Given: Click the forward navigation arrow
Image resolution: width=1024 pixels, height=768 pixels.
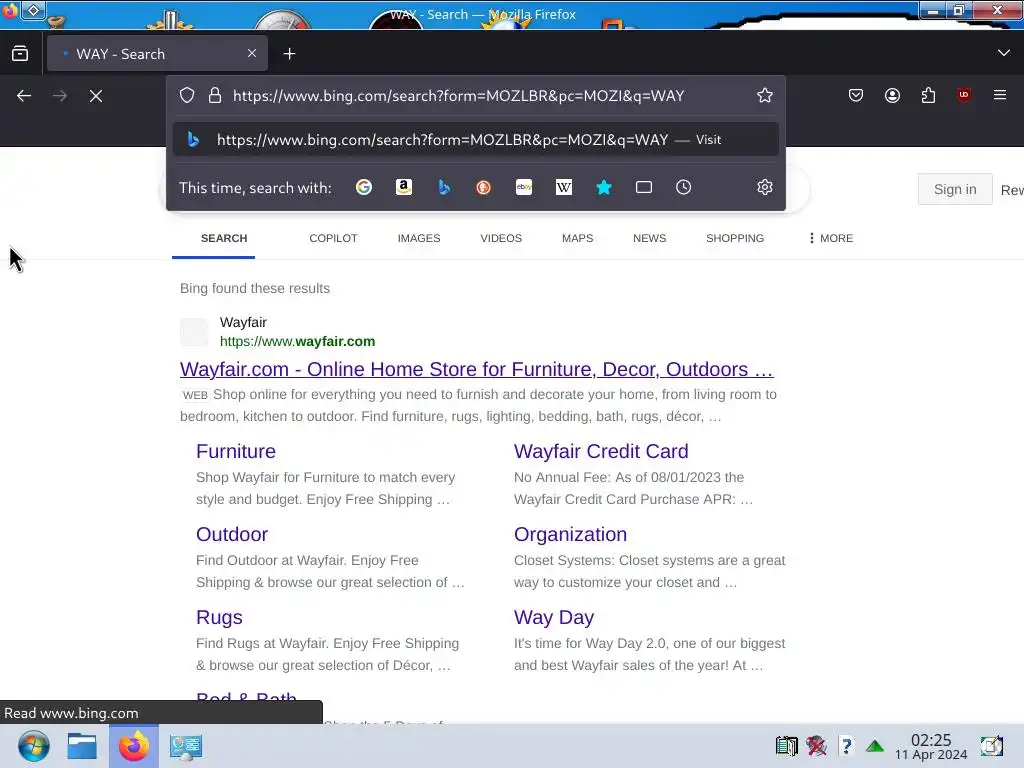Looking at the screenshot, I should [60, 96].
